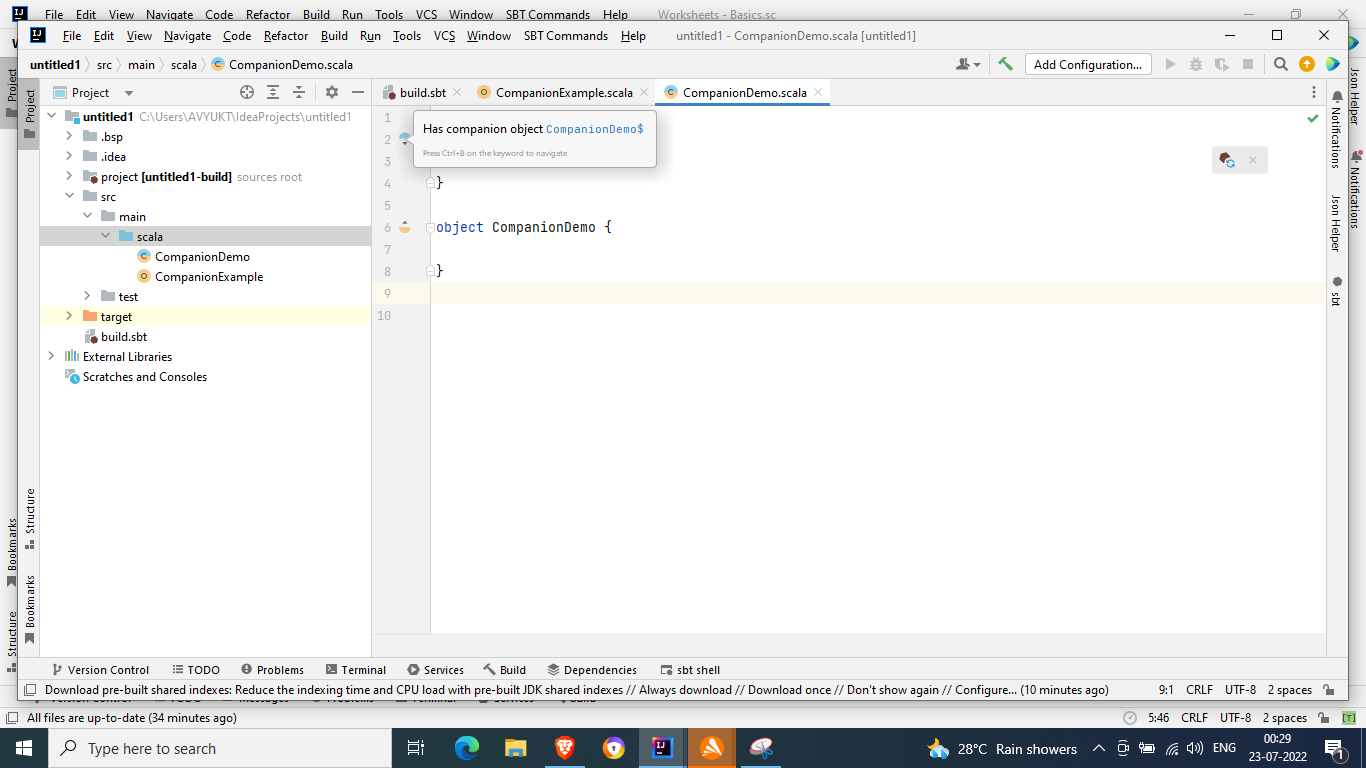The image size is (1366, 768).
Task: Open the Project view settings gear icon
Action: (x=330, y=92)
